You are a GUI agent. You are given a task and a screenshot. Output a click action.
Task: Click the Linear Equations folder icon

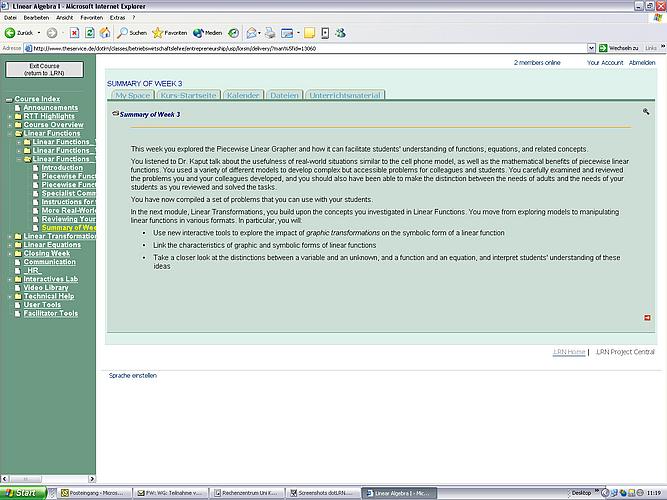pyautogui.click(x=18, y=245)
